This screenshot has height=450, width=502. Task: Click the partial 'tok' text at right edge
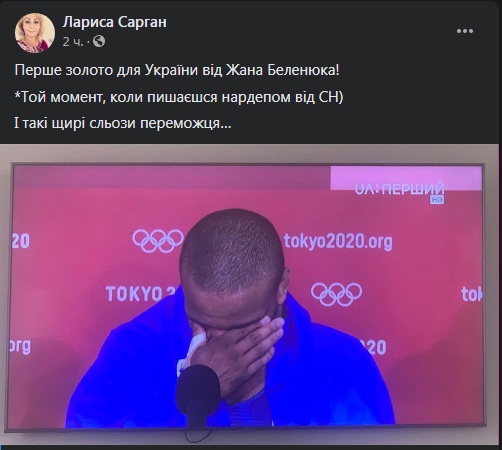point(471,294)
